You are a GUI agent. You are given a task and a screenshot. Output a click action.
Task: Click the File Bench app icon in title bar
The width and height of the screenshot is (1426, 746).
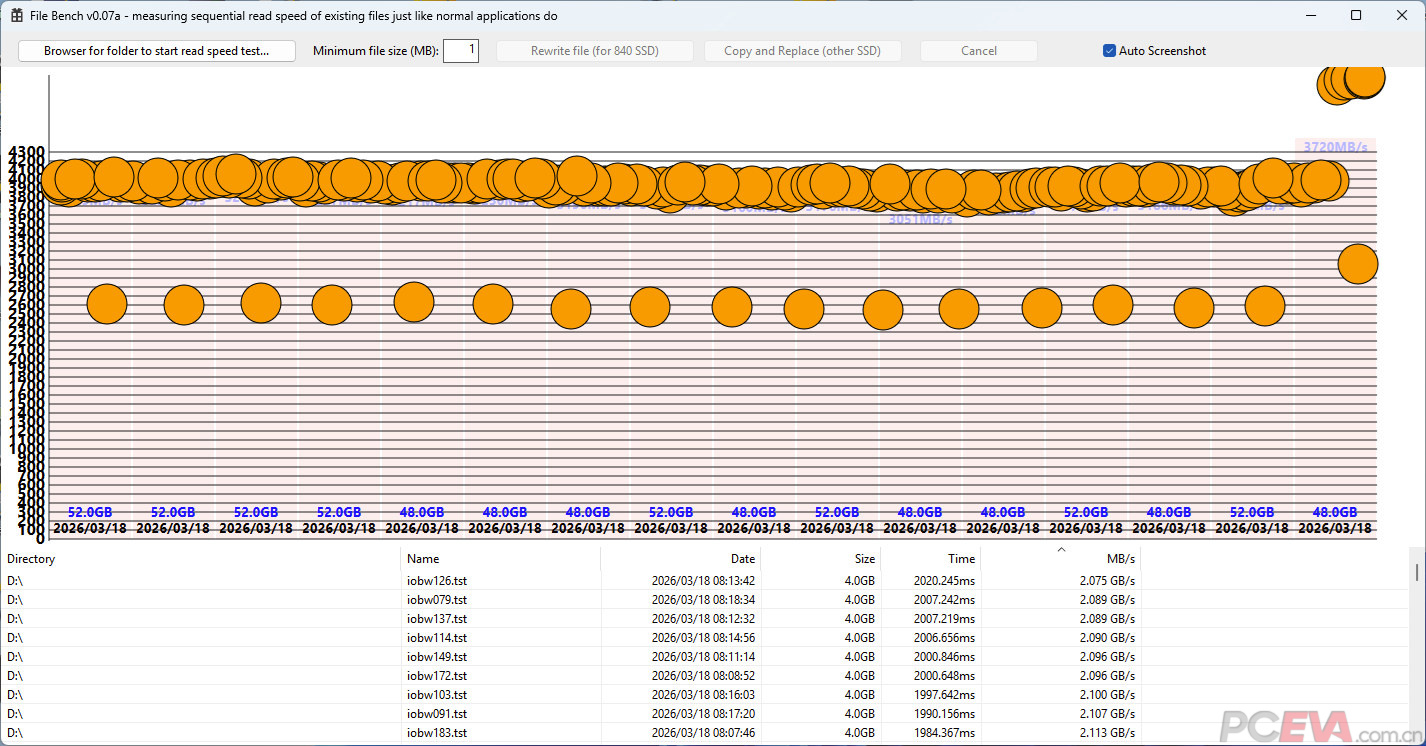16,16
